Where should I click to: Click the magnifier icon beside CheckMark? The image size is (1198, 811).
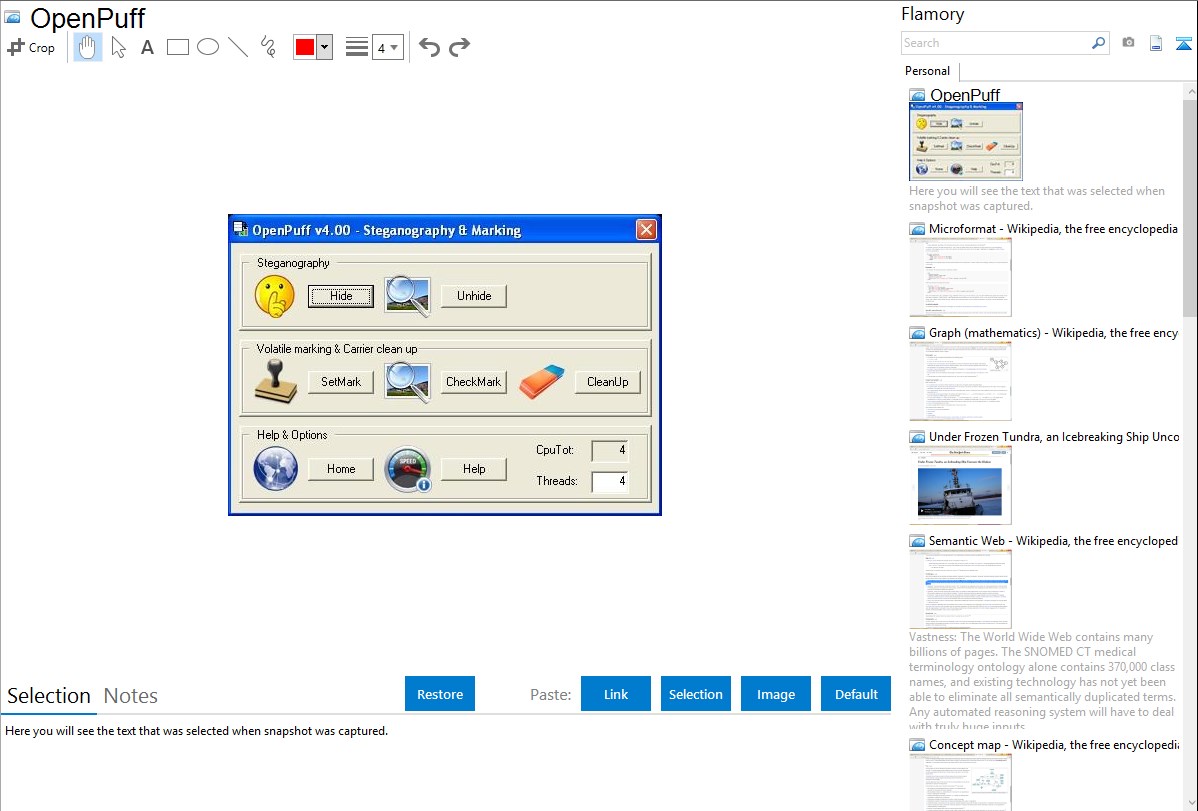[x=407, y=381]
